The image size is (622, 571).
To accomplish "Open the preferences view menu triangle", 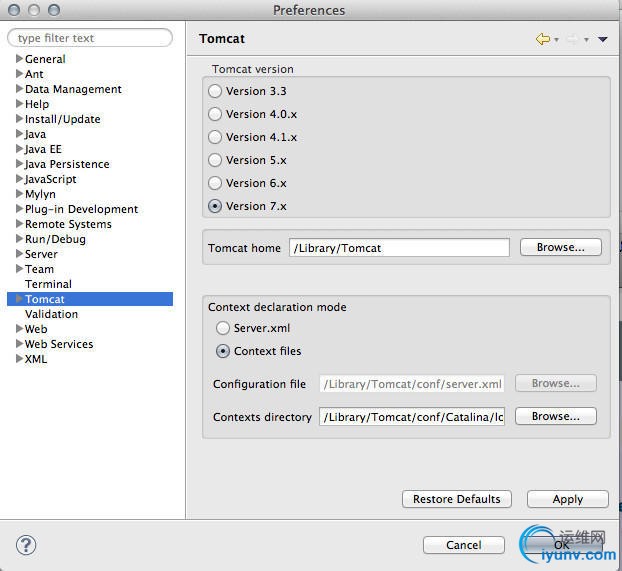I will (603, 39).
